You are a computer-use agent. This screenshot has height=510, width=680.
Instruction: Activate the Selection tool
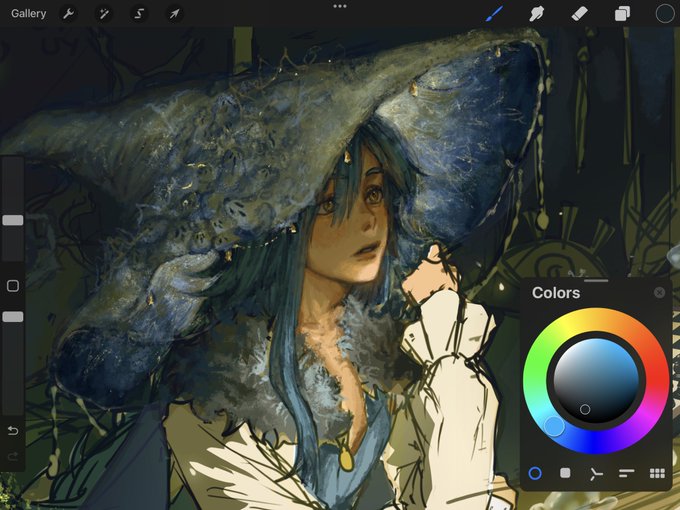(x=139, y=14)
